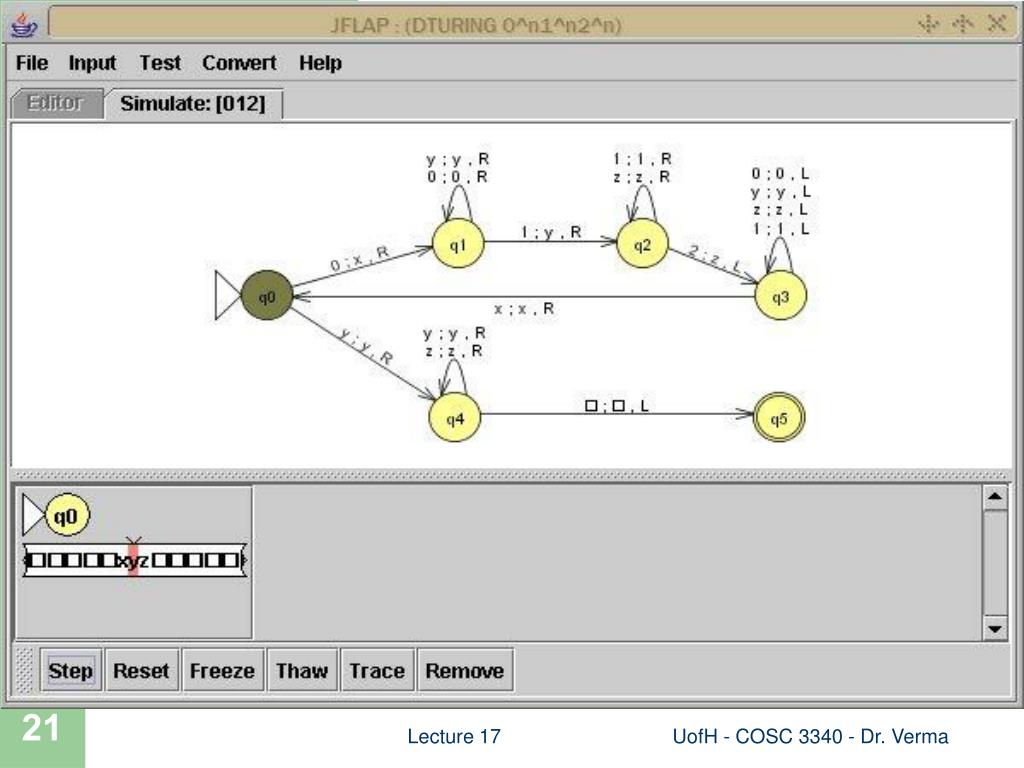Click the slide number 21
This screenshot has width=1024, height=768.
(x=41, y=728)
